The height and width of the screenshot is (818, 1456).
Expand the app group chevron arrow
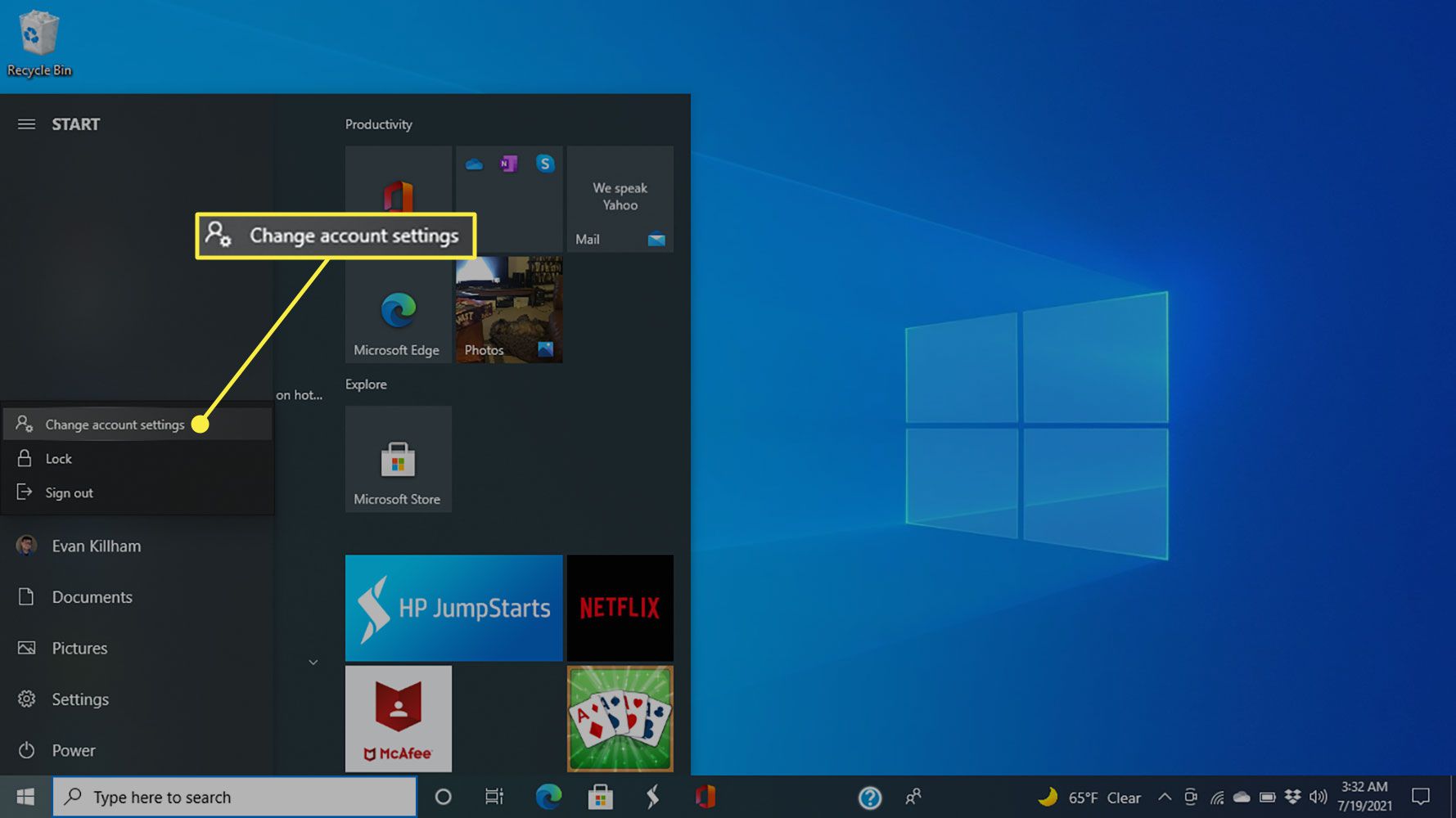(x=313, y=662)
